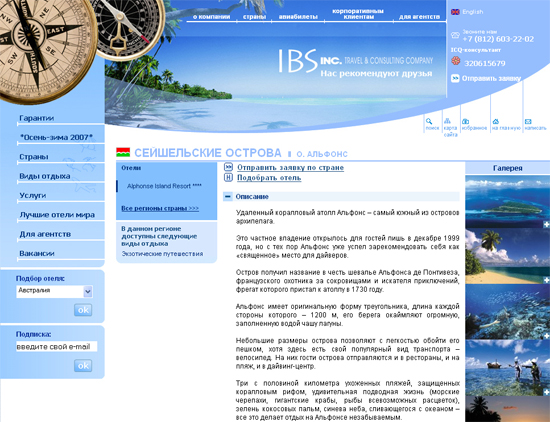Collapse the Описание section with minus icon
550x422 pixels.
pyautogui.click(x=228, y=197)
